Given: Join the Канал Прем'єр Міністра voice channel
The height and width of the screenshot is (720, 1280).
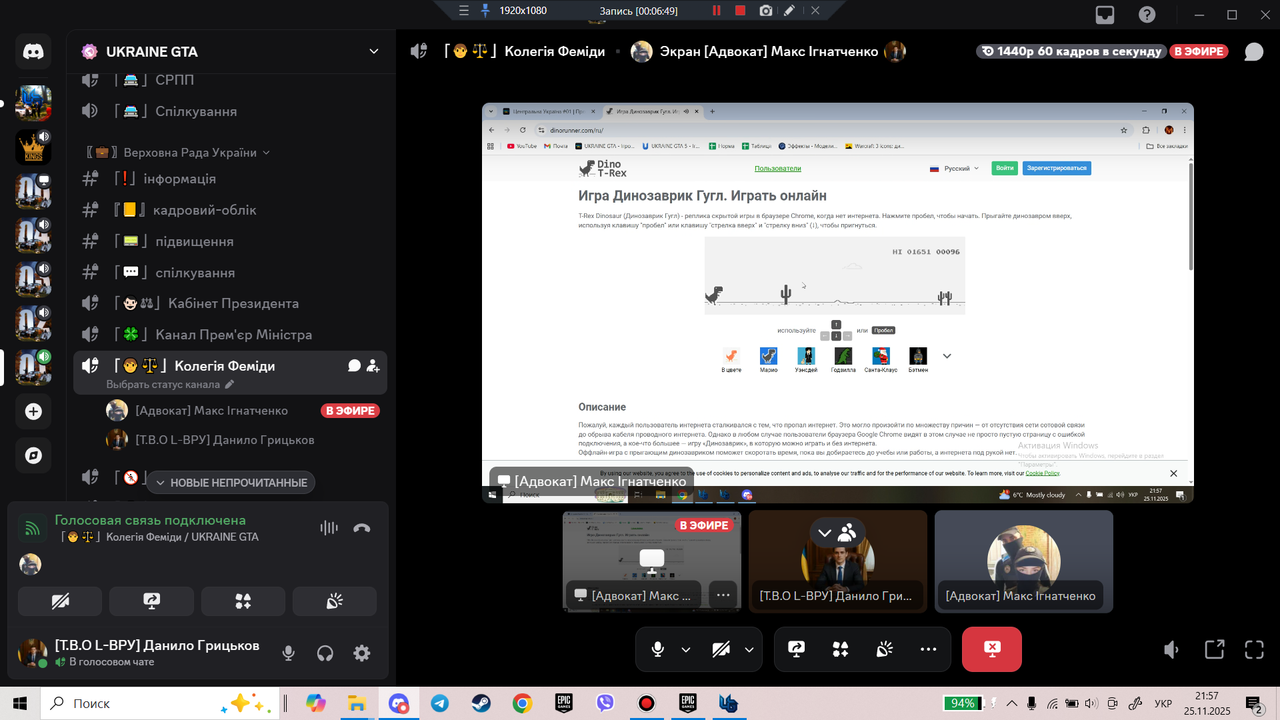Looking at the screenshot, I should pyautogui.click(x=230, y=335).
